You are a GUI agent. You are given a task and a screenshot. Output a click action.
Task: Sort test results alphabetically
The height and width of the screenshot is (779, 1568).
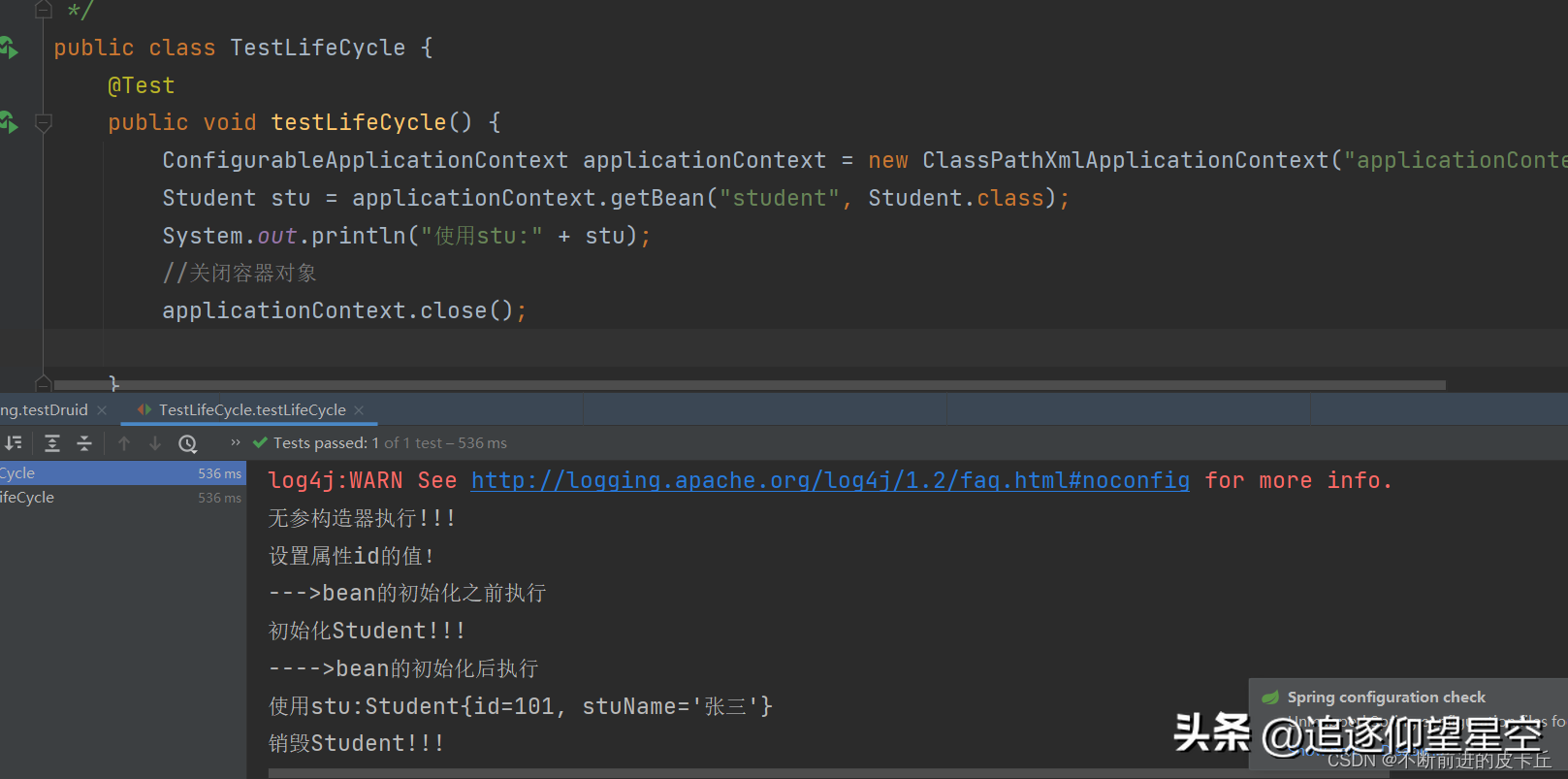(14, 443)
